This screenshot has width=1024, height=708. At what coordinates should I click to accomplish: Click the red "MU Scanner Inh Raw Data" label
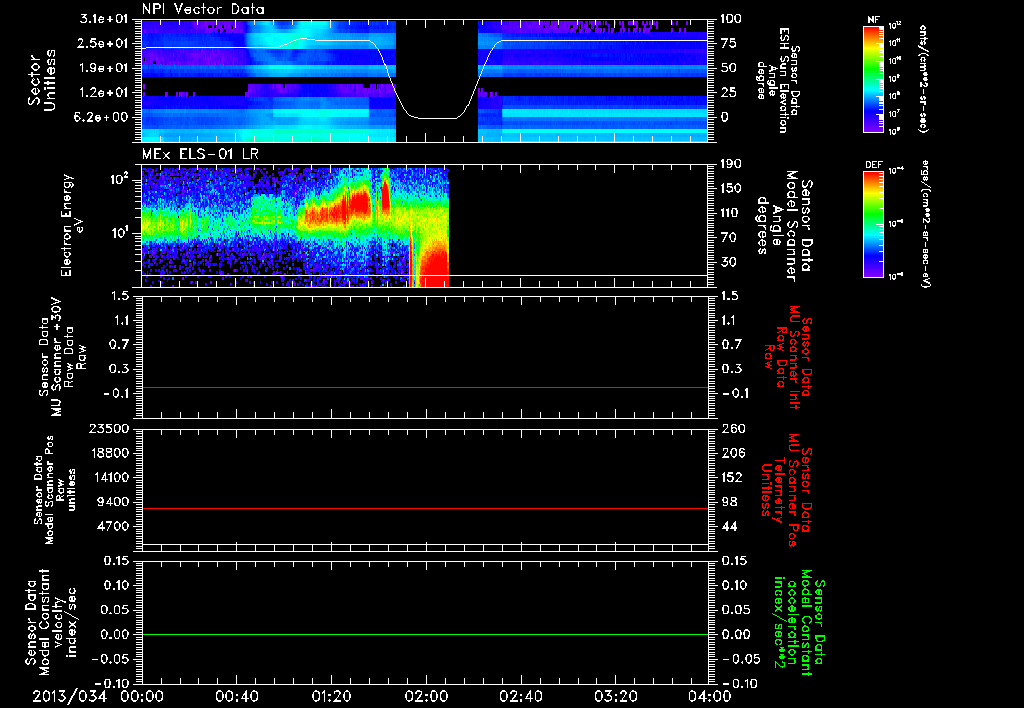(x=788, y=357)
